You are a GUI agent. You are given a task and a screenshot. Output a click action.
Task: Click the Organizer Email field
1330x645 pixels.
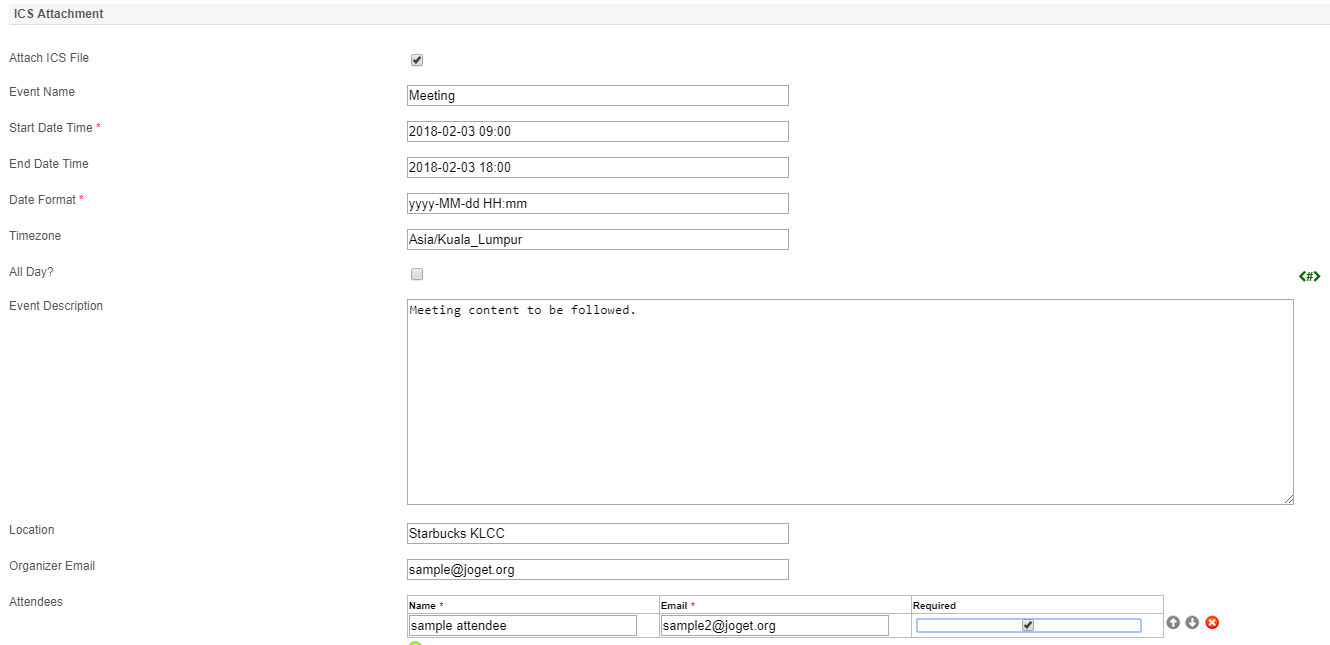[x=598, y=570]
